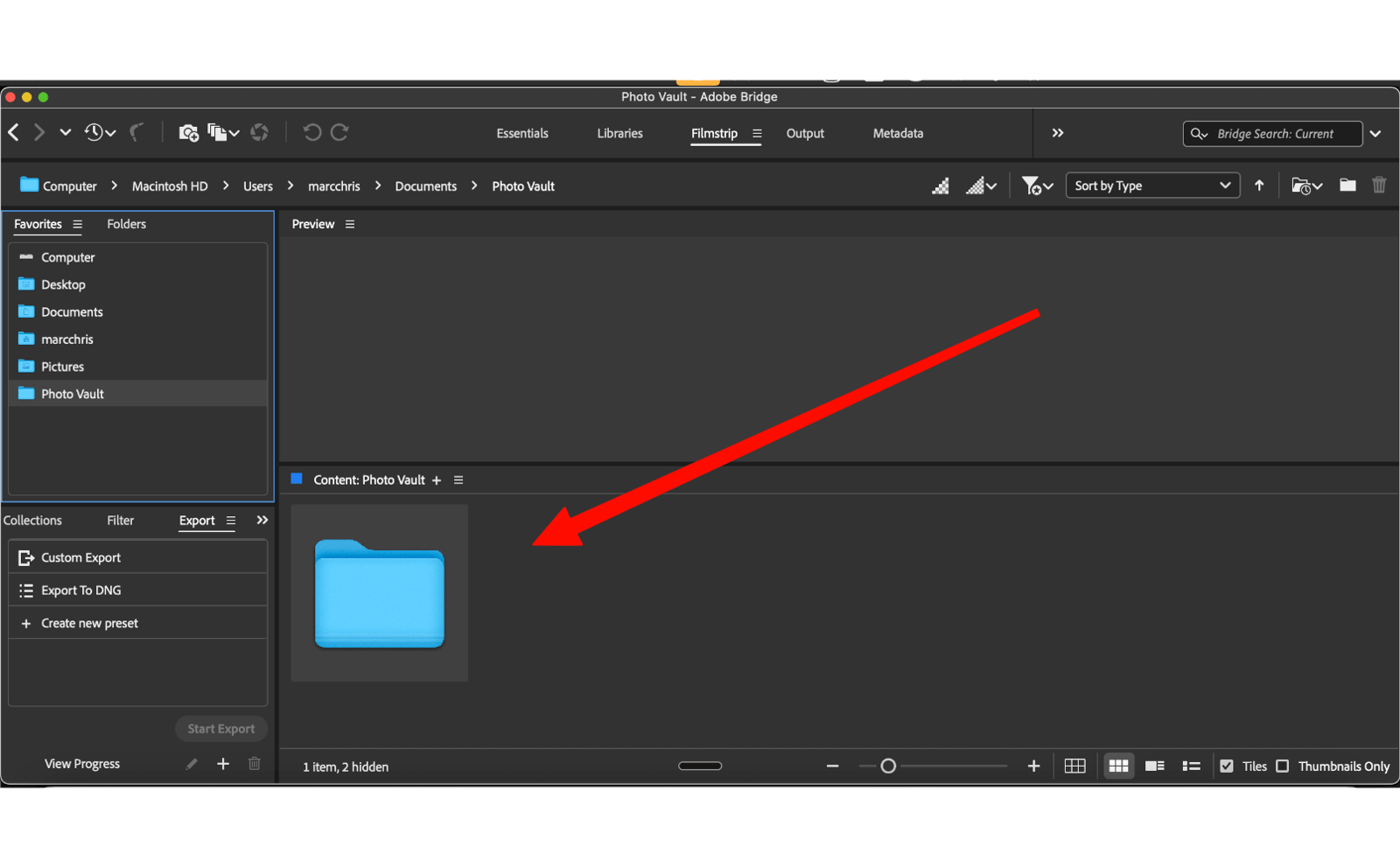Click the trash delete icon in path bar
The width and height of the screenshot is (1400, 868).
click(1379, 185)
